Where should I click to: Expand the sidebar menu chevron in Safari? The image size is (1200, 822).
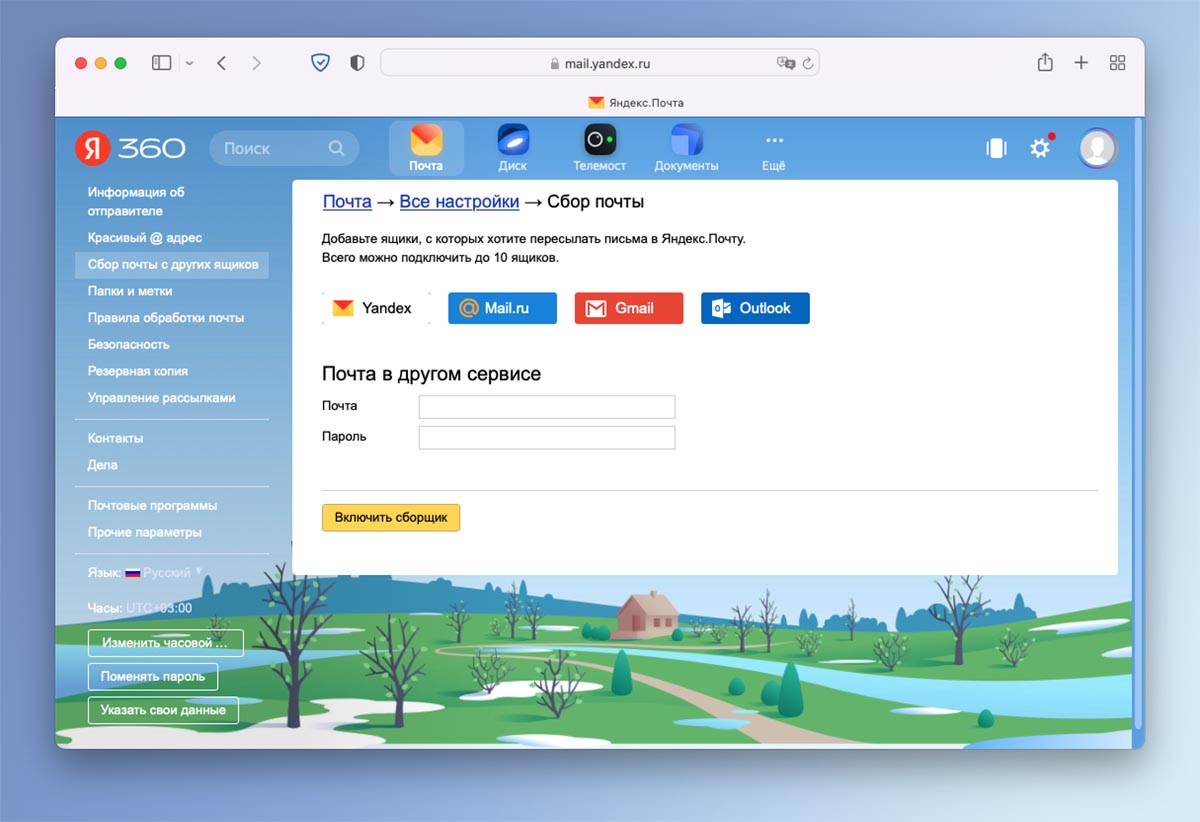pyautogui.click(x=190, y=63)
